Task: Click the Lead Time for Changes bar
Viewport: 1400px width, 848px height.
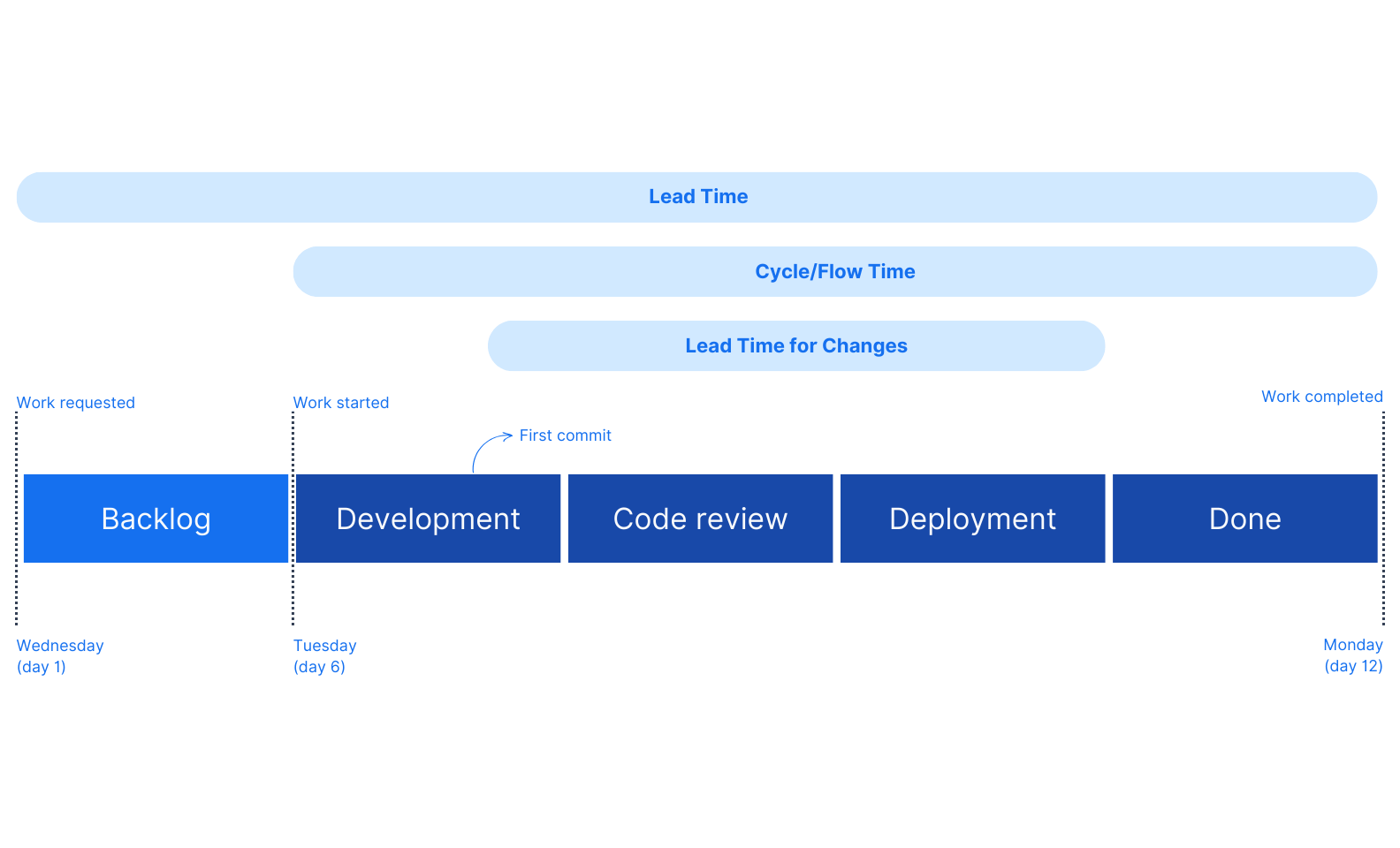Action: [x=795, y=346]
